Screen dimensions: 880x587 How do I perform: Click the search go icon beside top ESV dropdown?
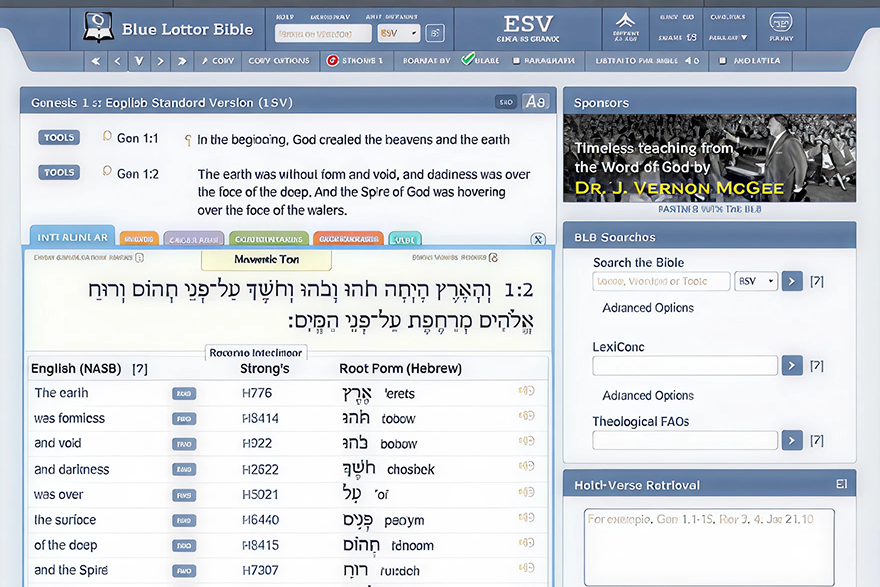pos(435,33)
